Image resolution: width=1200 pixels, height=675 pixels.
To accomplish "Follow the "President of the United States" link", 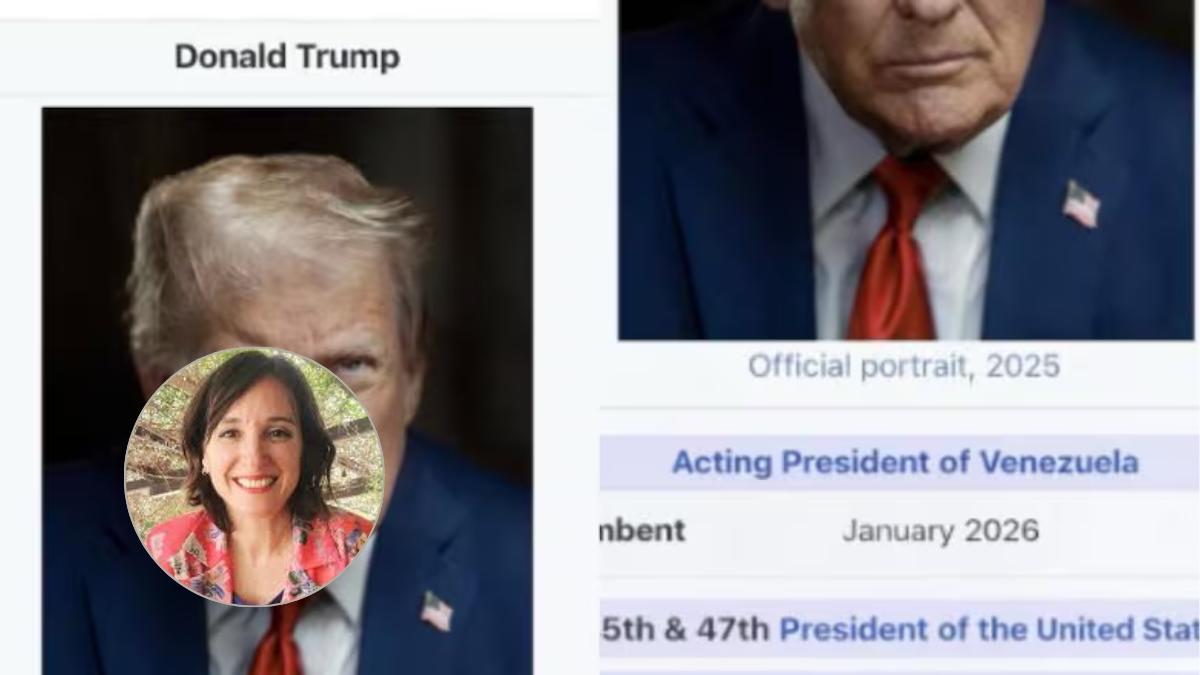I will (989, 629).
